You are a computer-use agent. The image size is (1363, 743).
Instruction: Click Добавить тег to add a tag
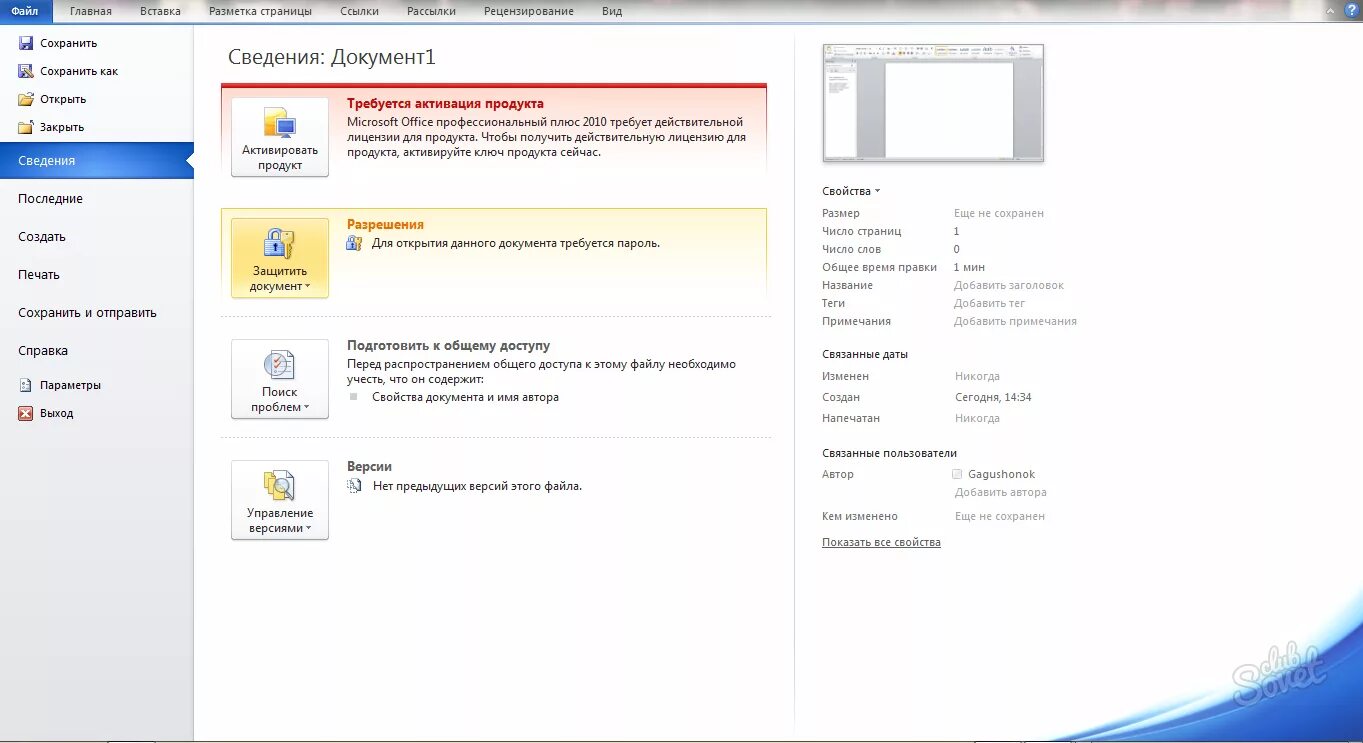989,302
